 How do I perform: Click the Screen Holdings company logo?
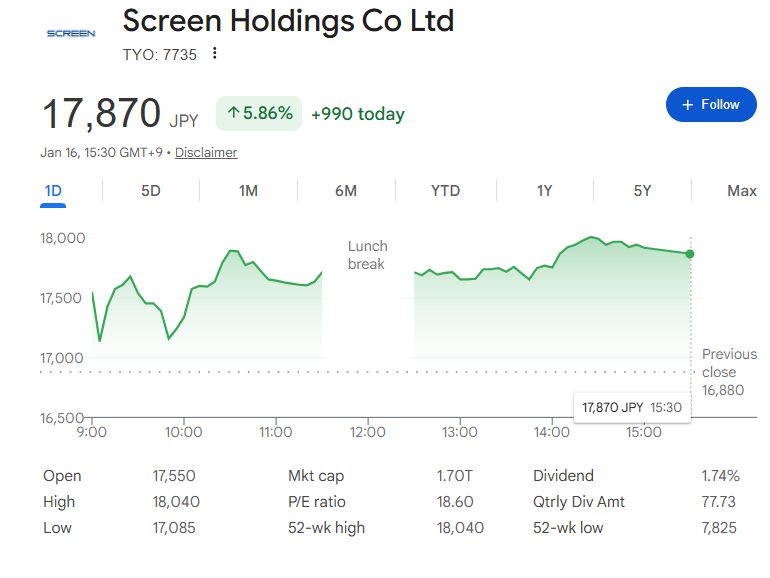pyautogui.click(x=71, y=33)
